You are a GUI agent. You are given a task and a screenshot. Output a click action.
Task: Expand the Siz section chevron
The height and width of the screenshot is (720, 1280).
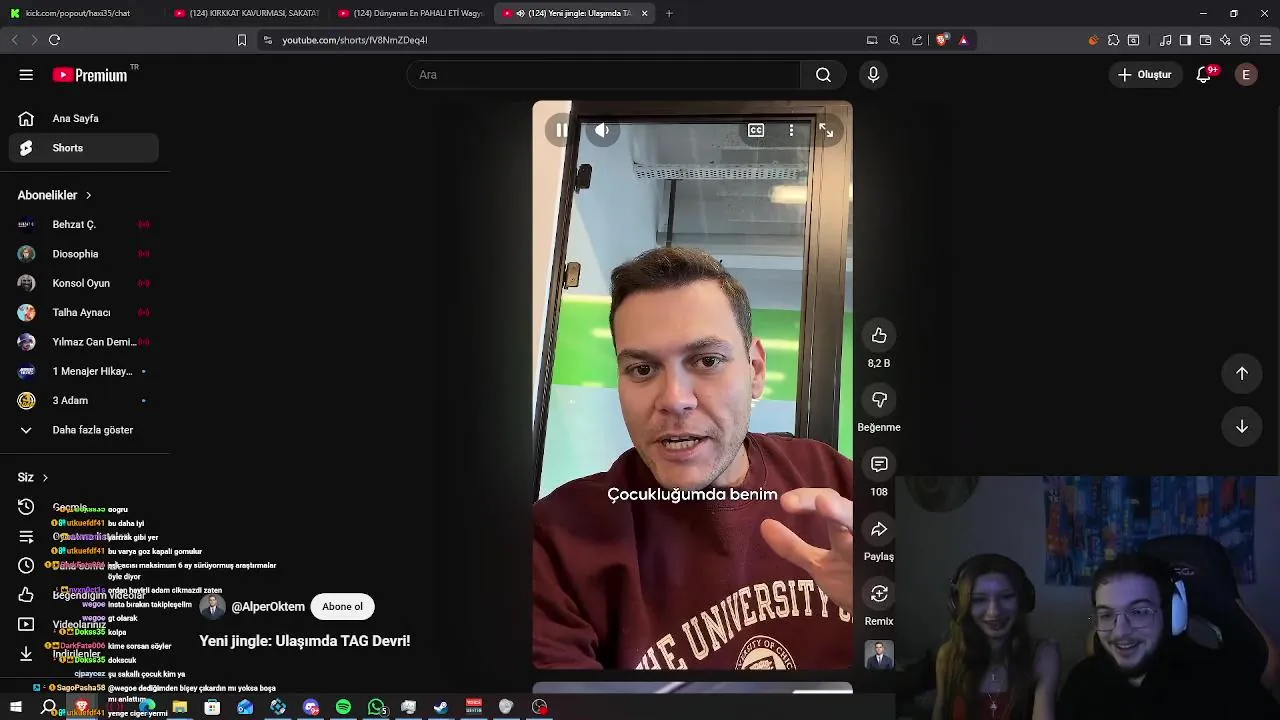click(45, 478)
